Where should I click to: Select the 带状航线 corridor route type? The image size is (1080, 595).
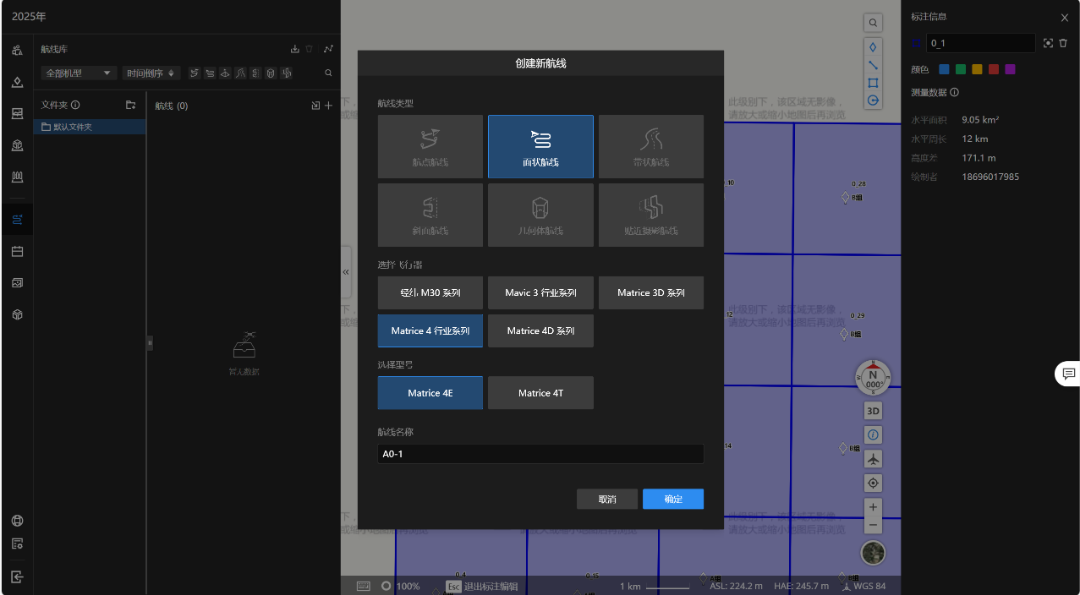pyautogui.click(x=651, y=147)
